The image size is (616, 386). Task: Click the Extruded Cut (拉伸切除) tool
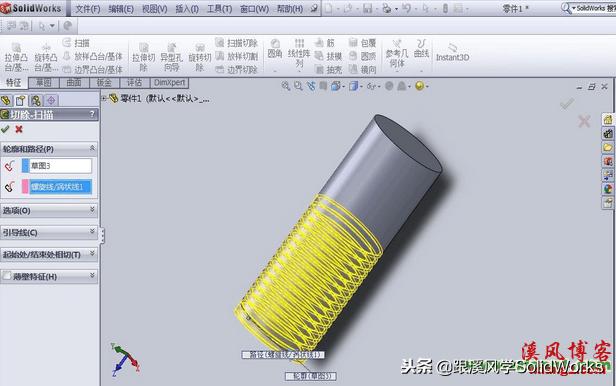143,57
